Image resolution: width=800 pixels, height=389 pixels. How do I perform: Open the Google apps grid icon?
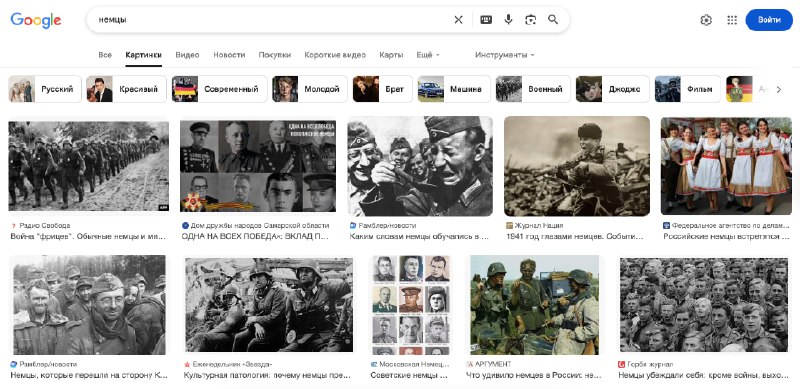click(x=732, y=20)
